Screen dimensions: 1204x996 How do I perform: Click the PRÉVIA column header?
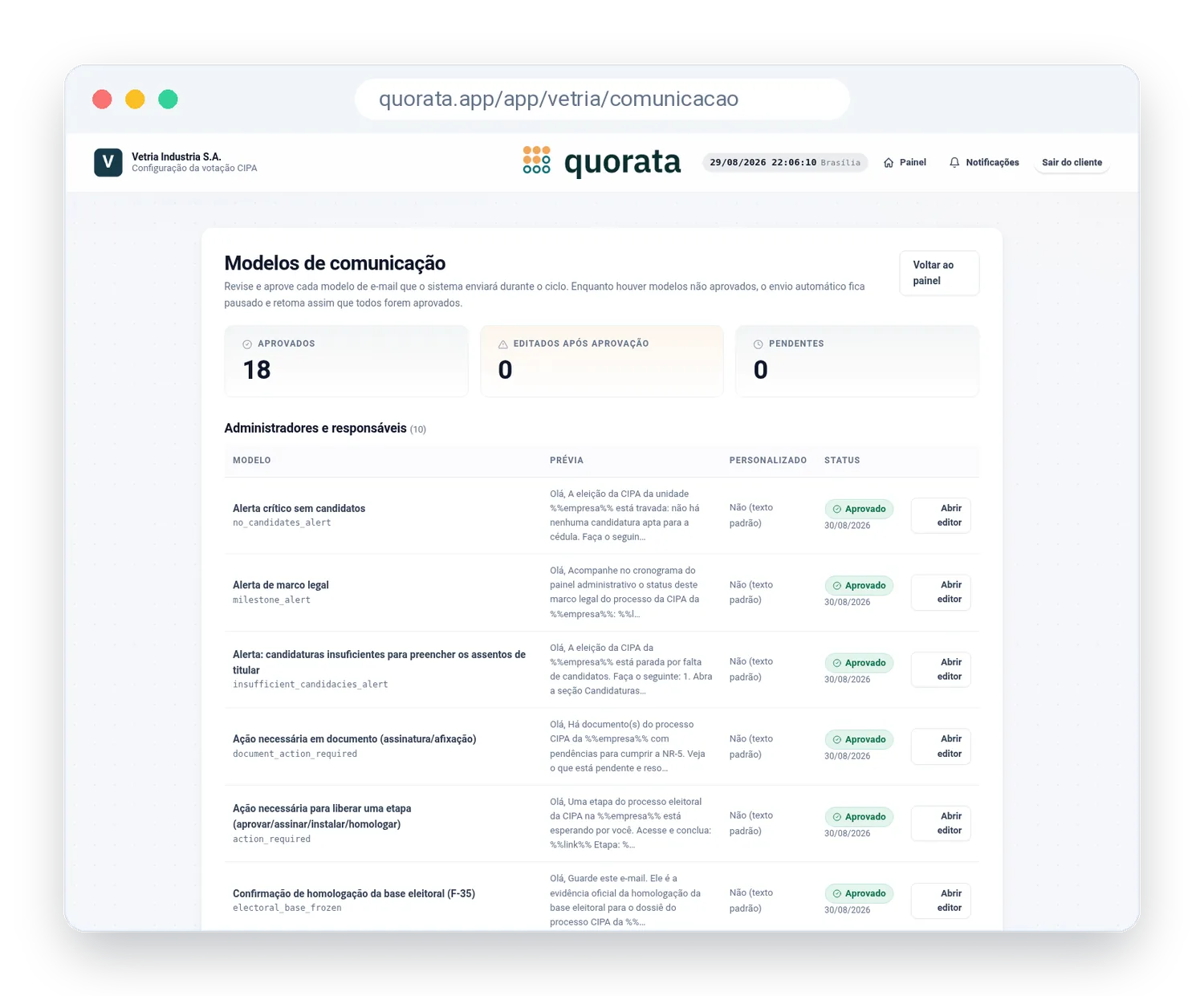[x=567, y=460]
